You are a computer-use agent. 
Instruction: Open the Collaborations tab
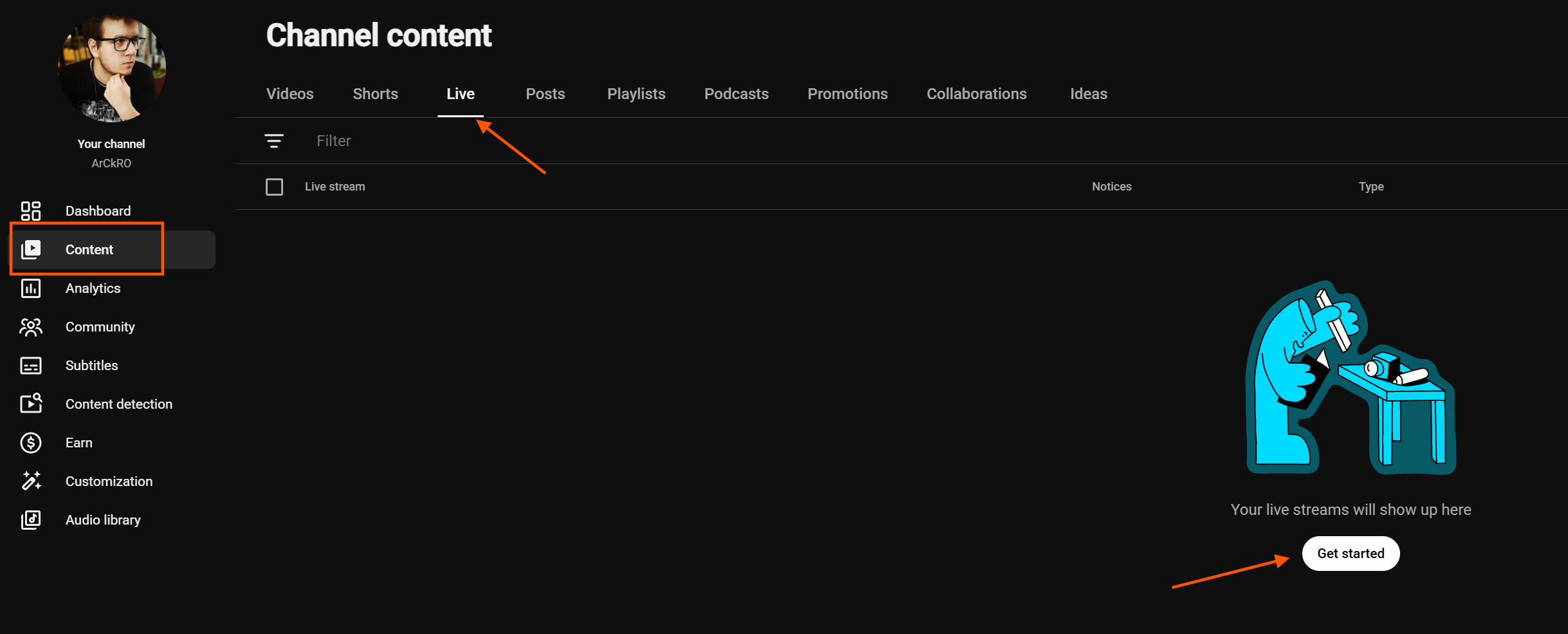pyautogui.click(x=977, y=94)
